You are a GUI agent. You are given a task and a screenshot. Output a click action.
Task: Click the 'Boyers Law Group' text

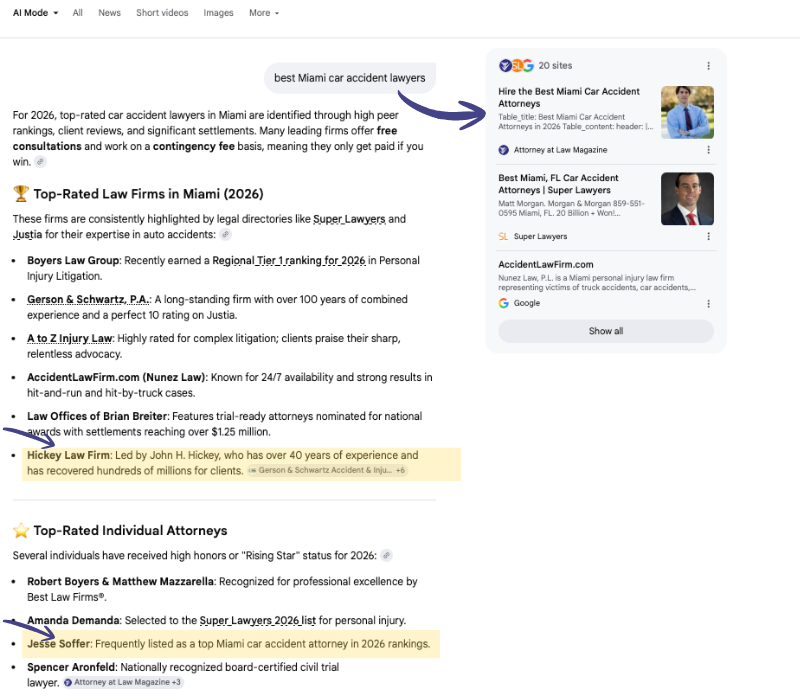point(73,261)
